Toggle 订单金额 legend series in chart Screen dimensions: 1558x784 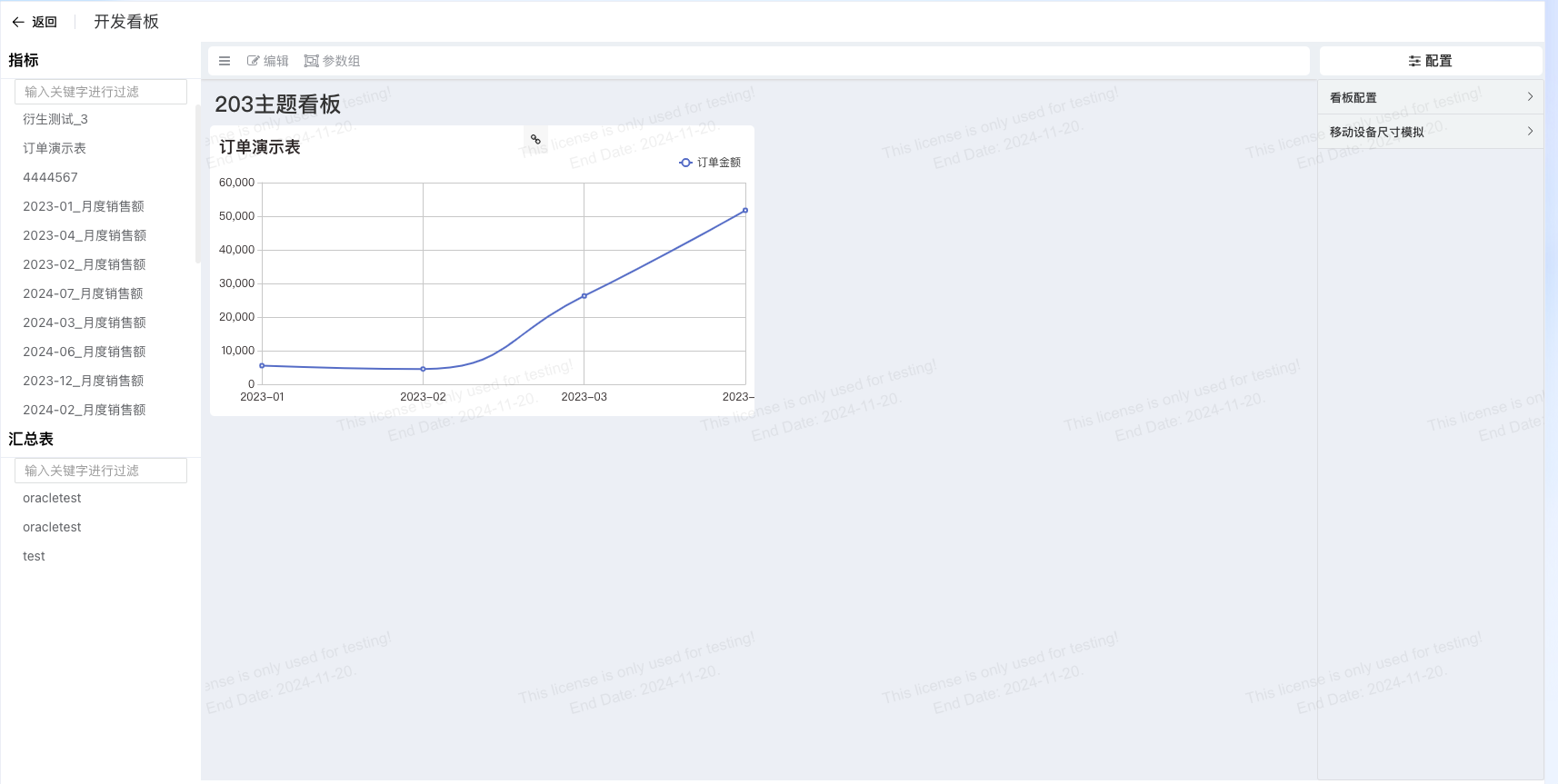point(710,163)
